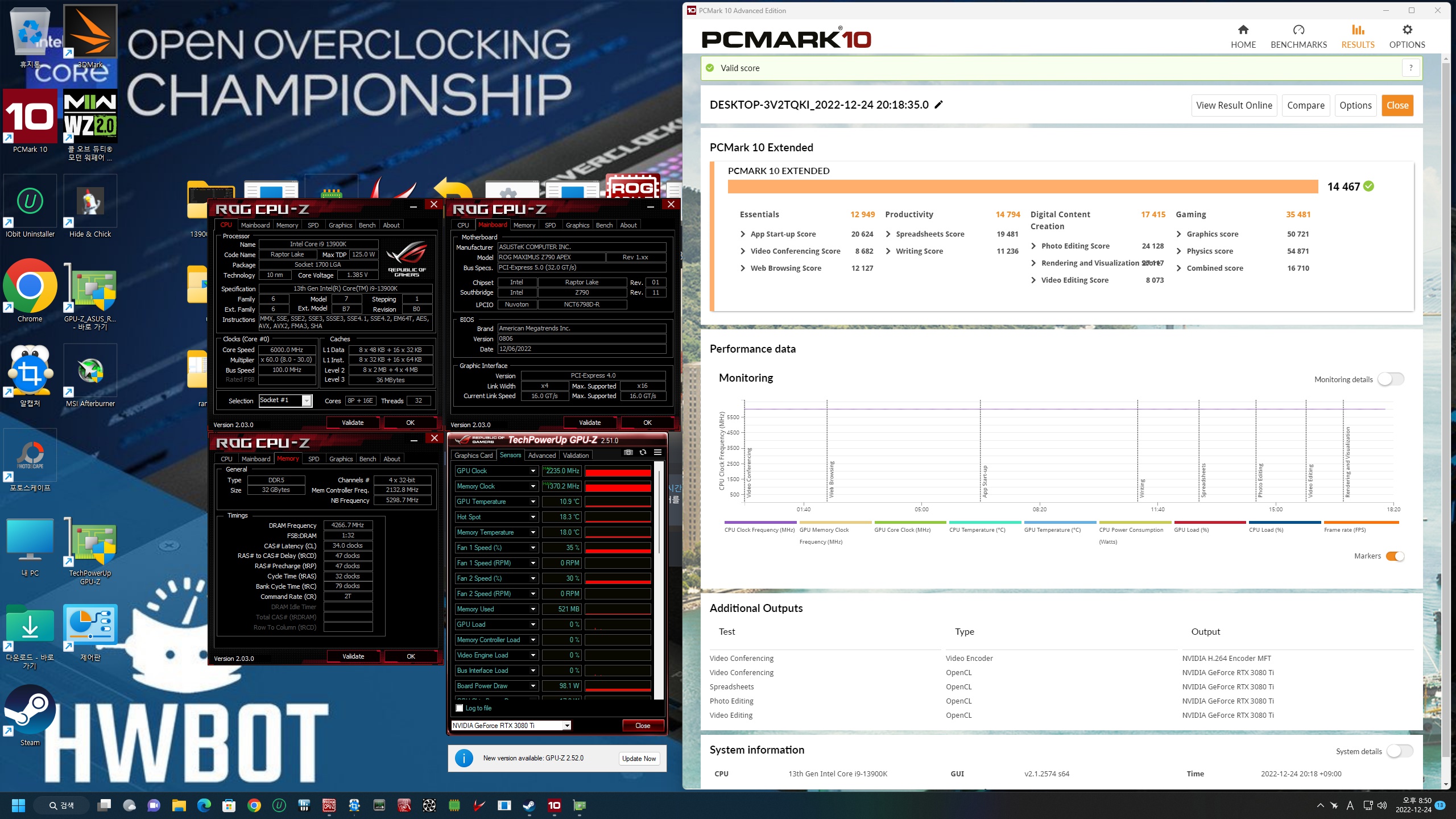Open the 휴지통 recycle bin icon

[30, 37]
